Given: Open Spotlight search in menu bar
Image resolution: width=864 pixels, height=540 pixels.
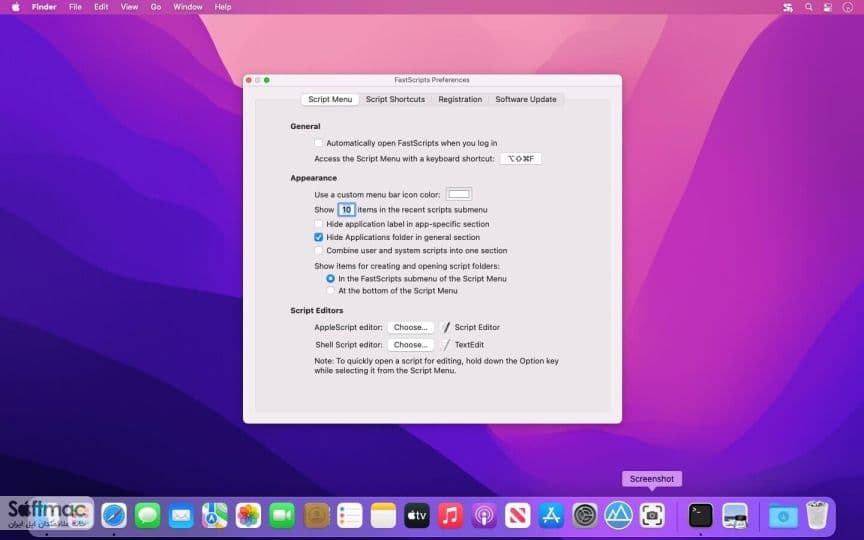Looking at the screenshot, I should (808, 7).
